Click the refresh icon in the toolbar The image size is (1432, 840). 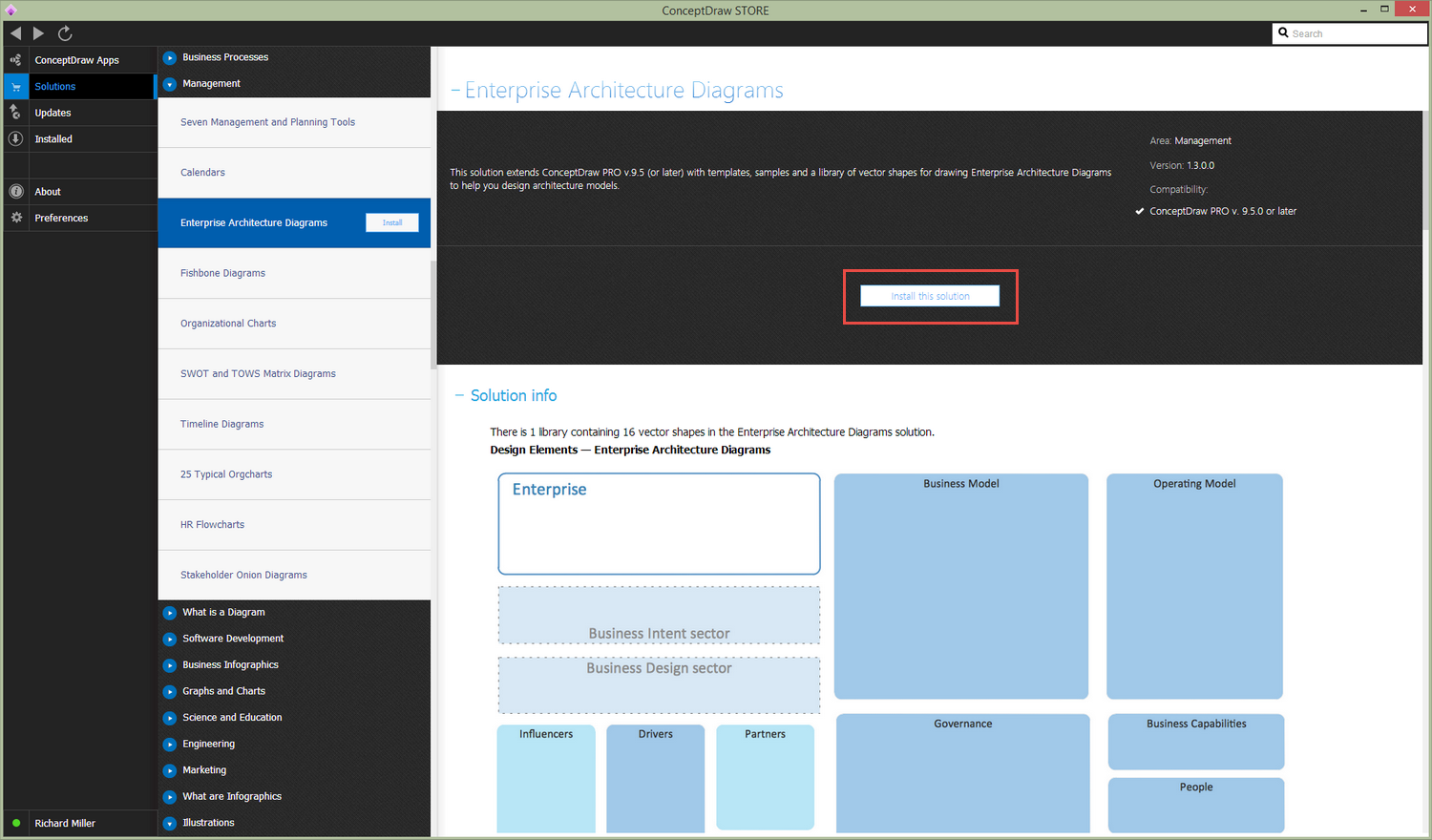pos(65,33)
